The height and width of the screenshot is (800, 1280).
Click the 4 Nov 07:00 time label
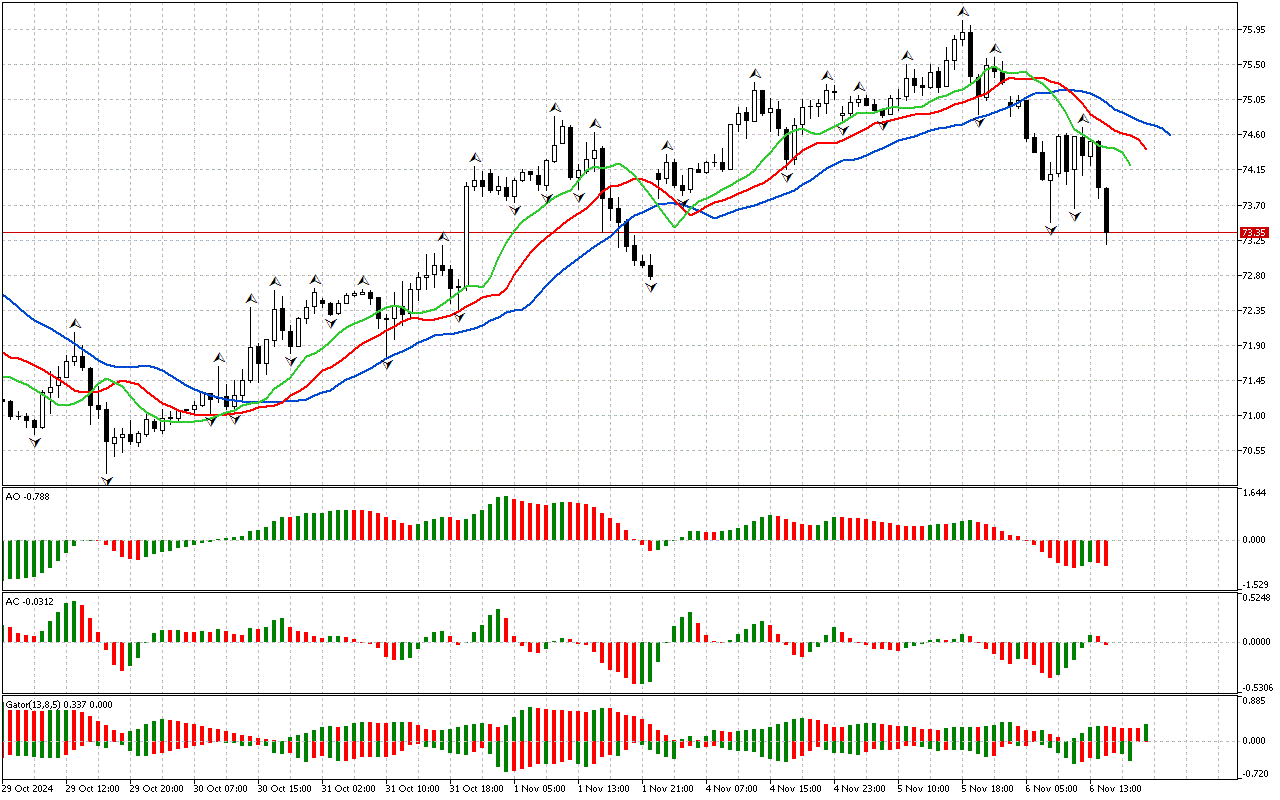click(733, 788)
